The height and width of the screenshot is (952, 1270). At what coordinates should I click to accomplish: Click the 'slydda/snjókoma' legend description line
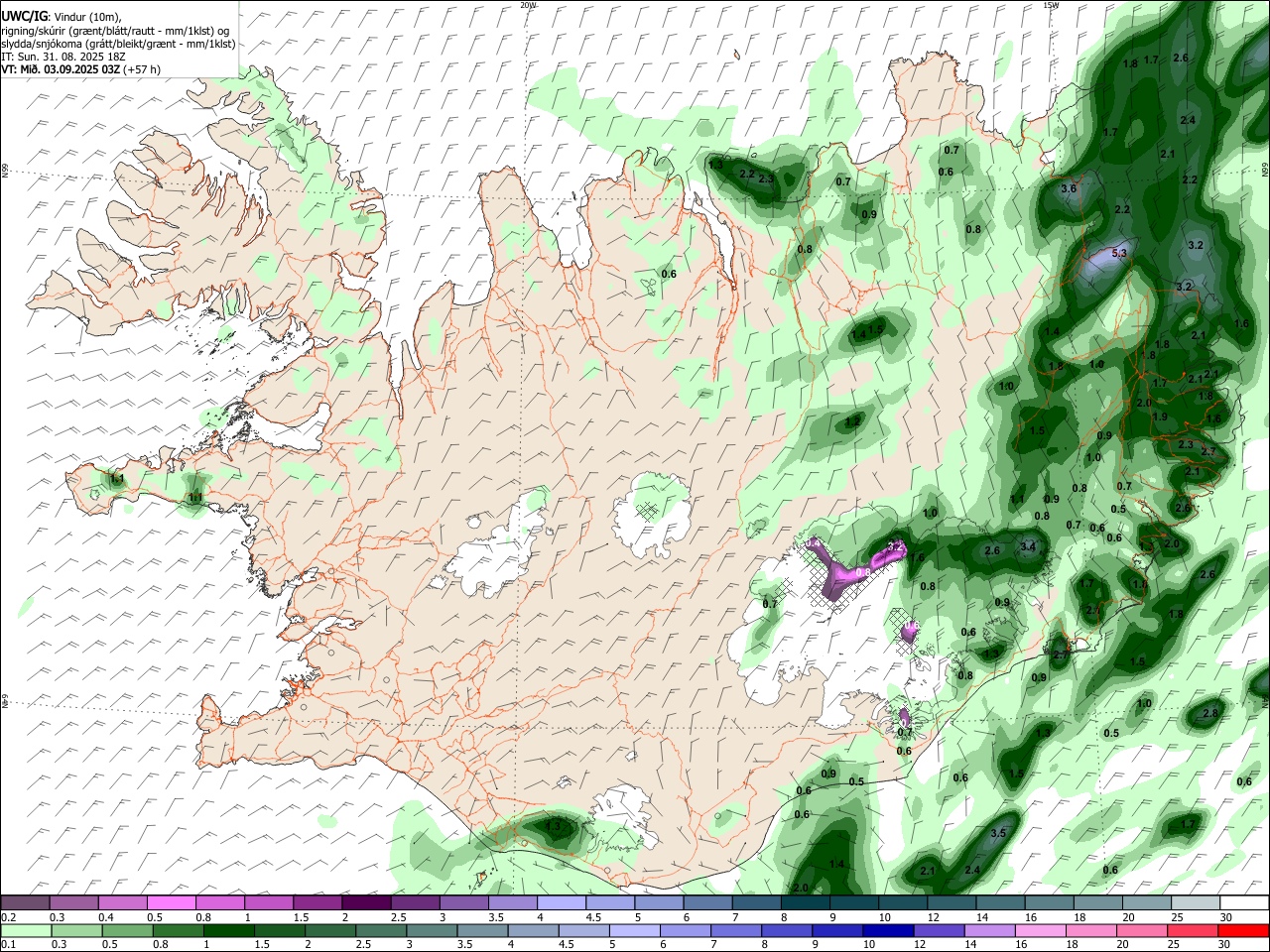click(x=117, y=44)
